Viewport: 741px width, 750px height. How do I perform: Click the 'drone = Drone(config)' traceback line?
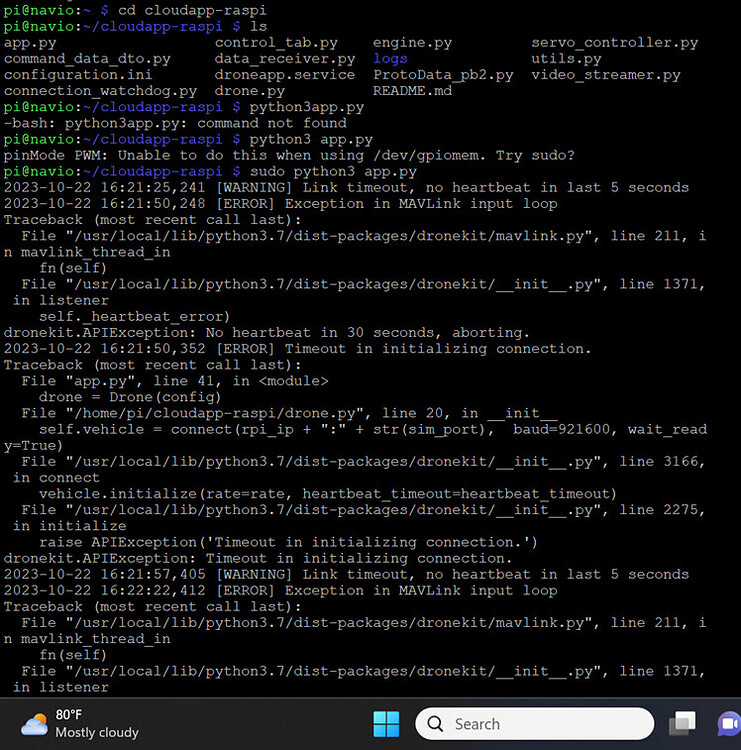tap(130, 397)
